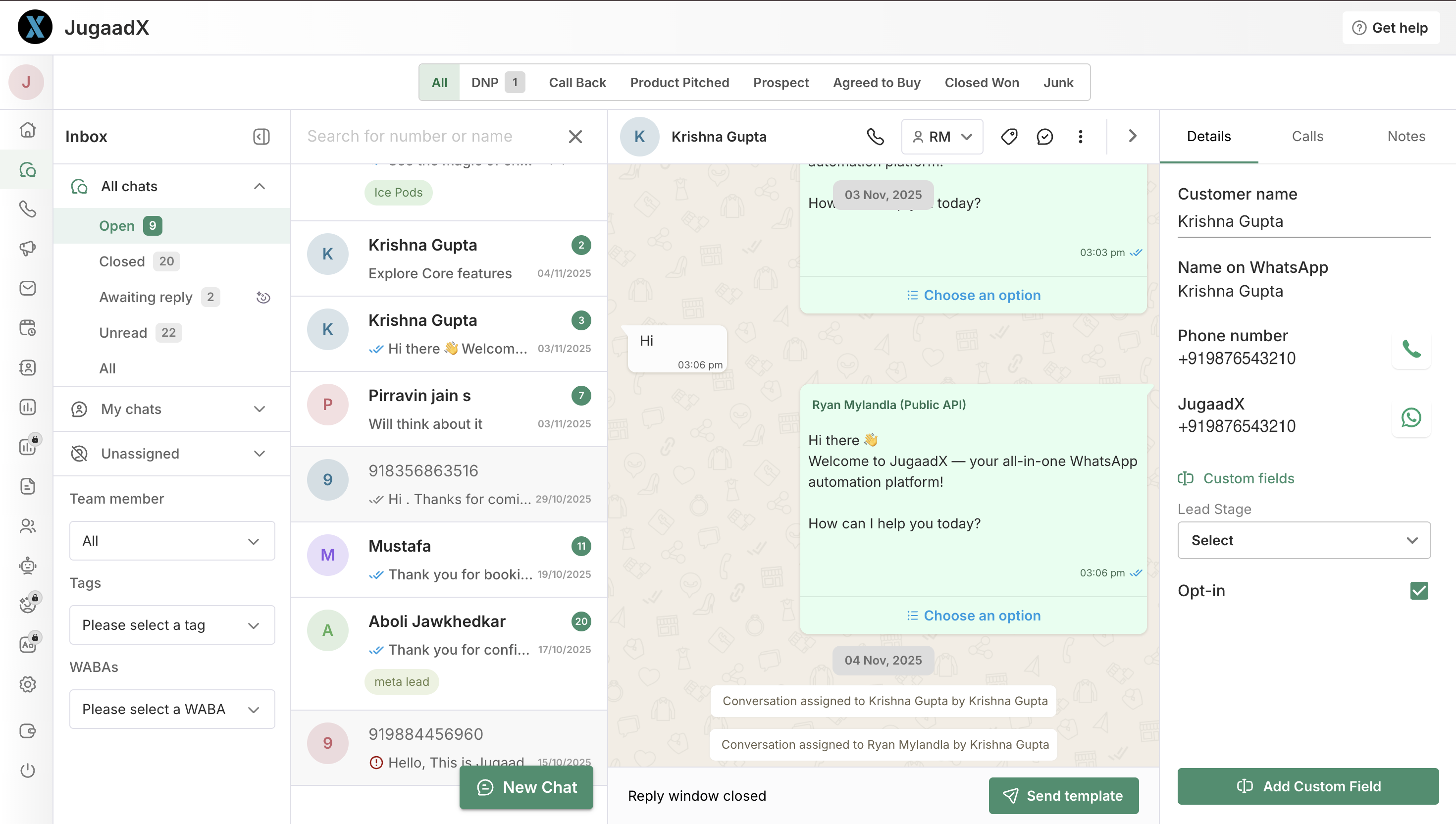Viewport: 1456px width, 824px height.
Task: Click the mark resolved check icon
Action: tap(1044, 136)
